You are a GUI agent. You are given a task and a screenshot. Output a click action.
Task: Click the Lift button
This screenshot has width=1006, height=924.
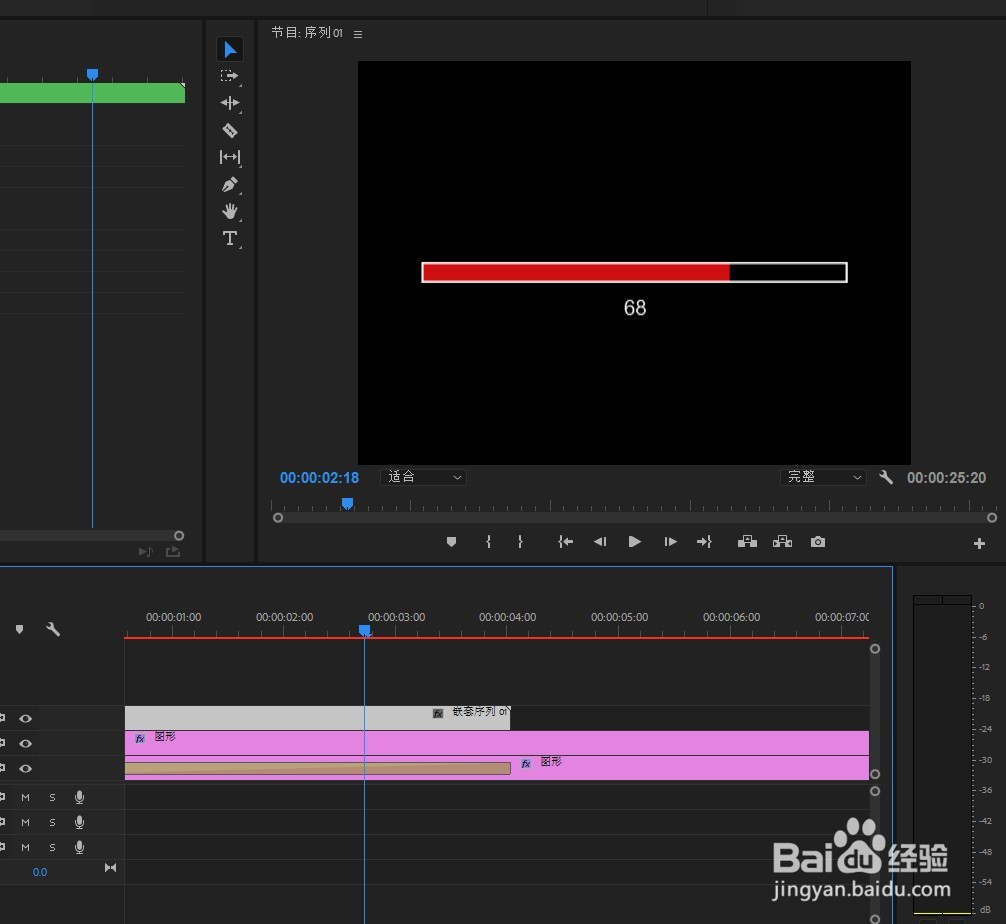[747, 542]
